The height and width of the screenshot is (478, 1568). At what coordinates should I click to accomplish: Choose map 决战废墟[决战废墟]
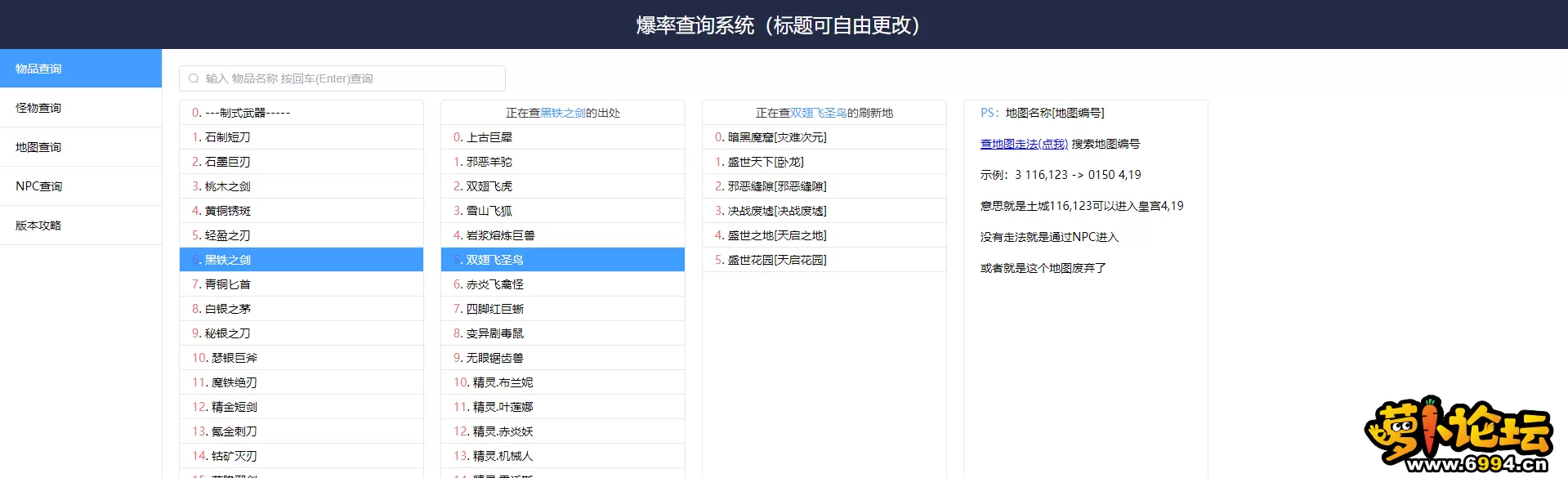pos(776,211)
